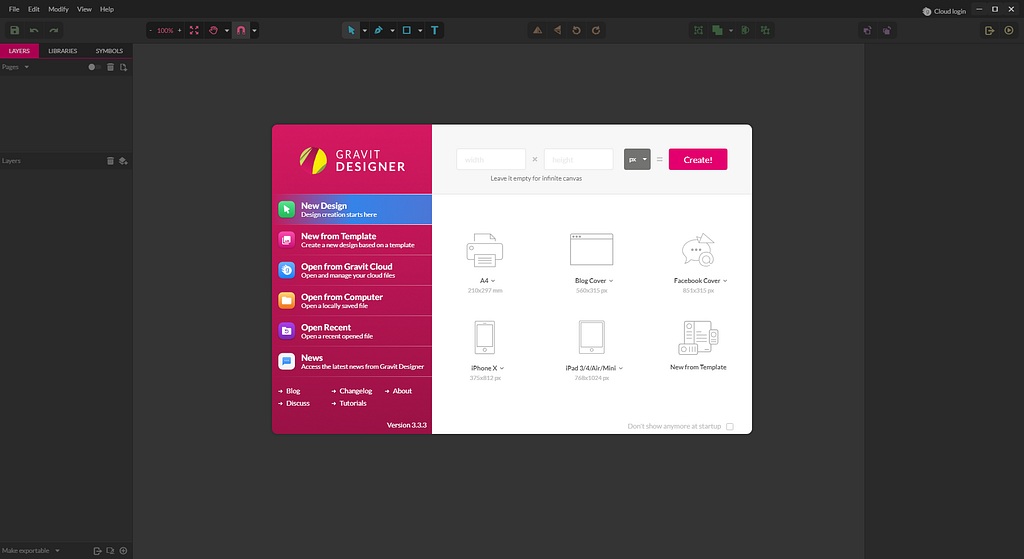
Task: Toggle the Pages panel switch
Action: [x=94, y=67]
